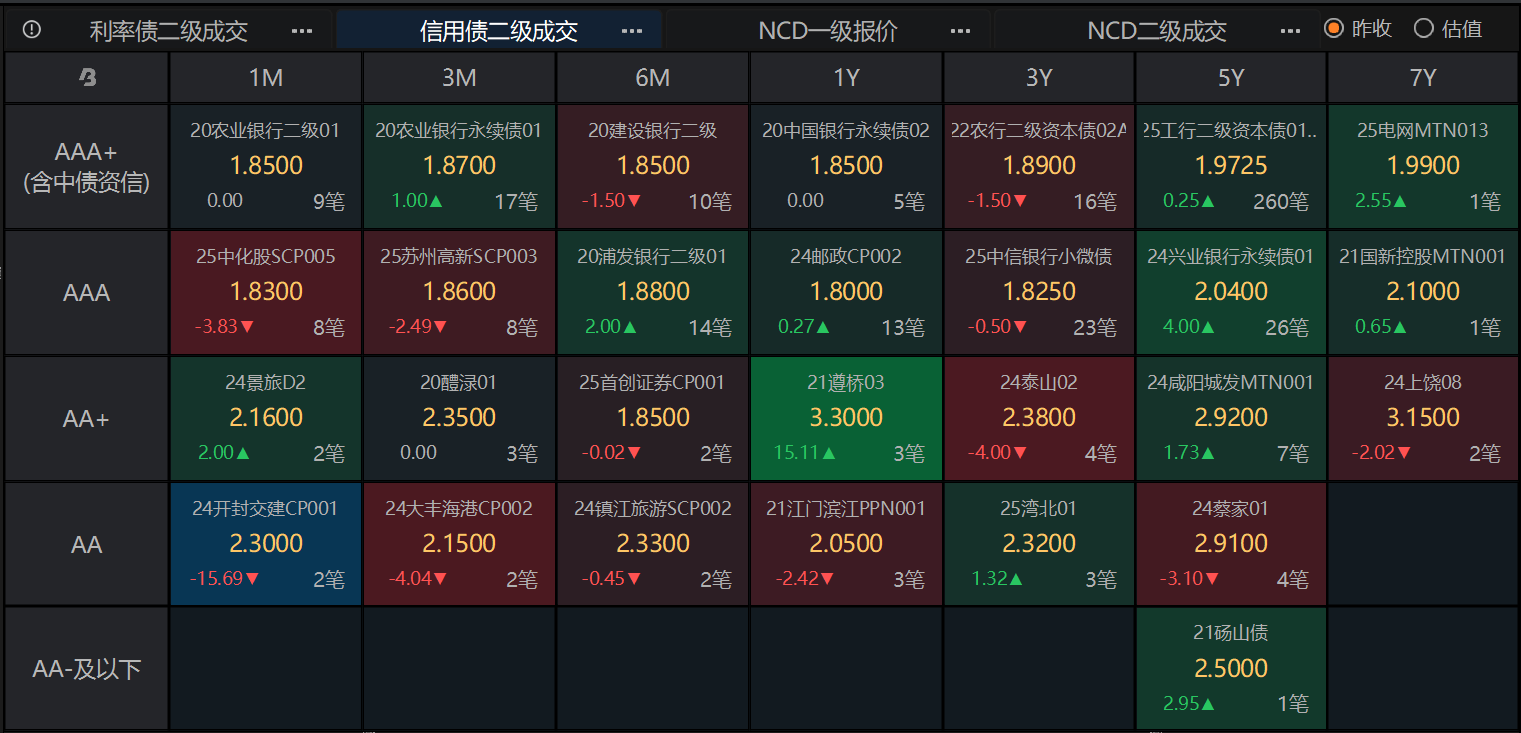Click the info icon at top left
Screen dimensions: 1521x733
31,30
